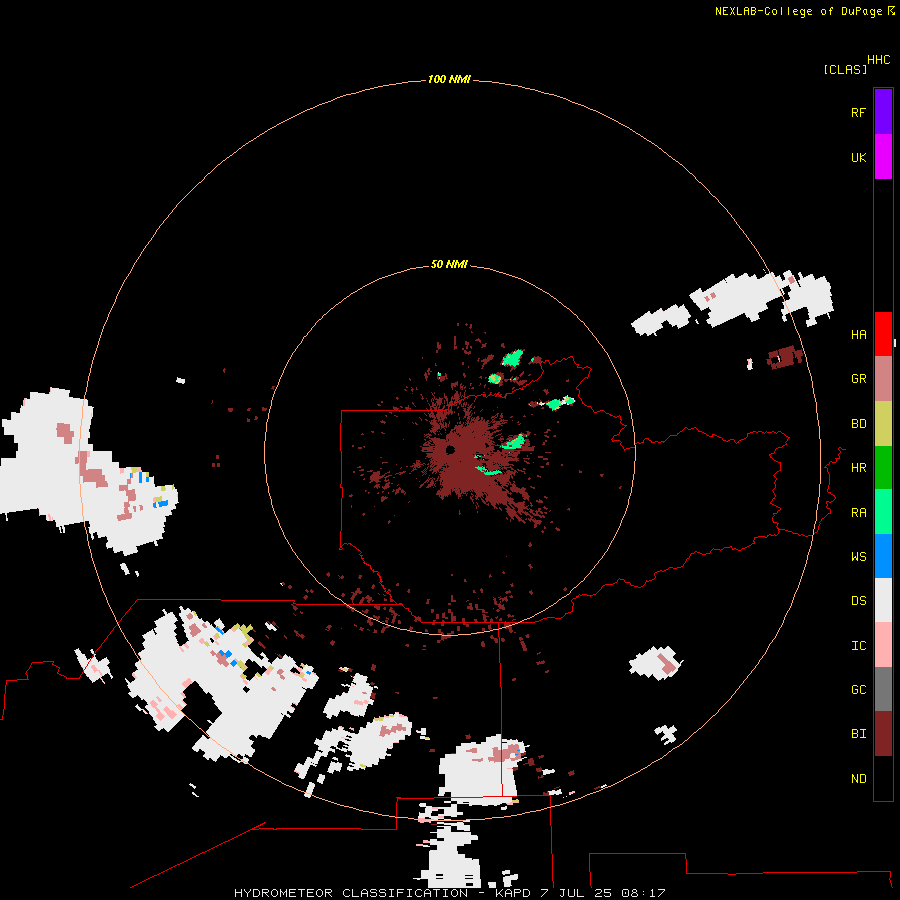Select the GR legend color block

pyautogui.click(x=883, y=379)
